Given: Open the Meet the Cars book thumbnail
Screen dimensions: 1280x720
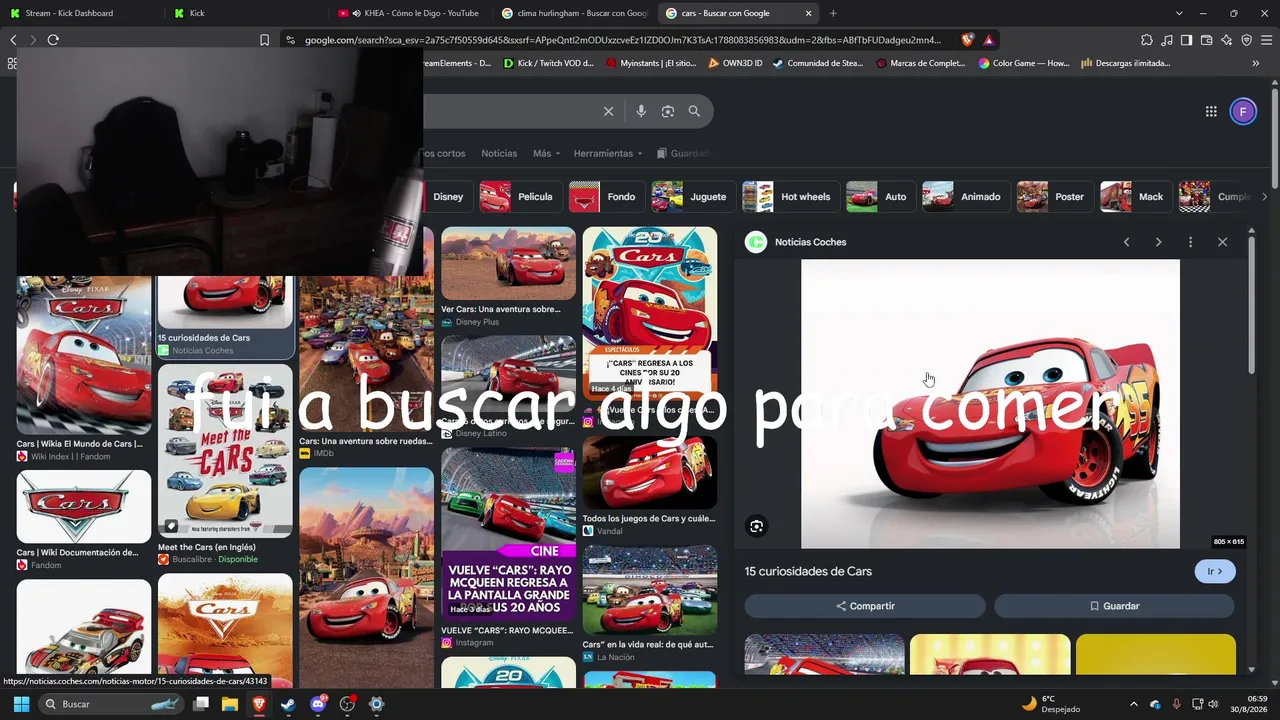Looking at the screenshot, I should (x=225, y=451).
